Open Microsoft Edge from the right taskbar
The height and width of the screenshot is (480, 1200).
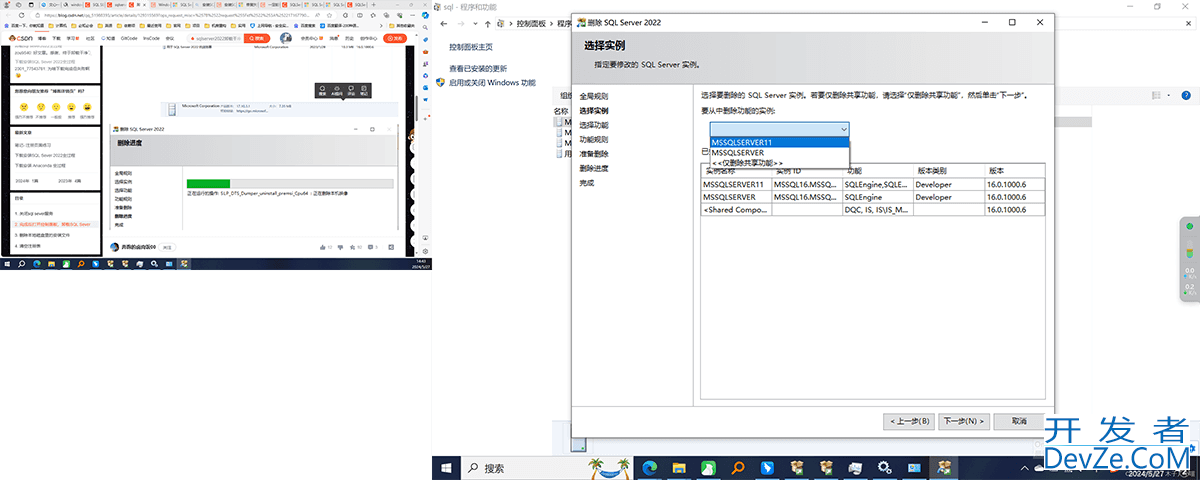[649, 467]
